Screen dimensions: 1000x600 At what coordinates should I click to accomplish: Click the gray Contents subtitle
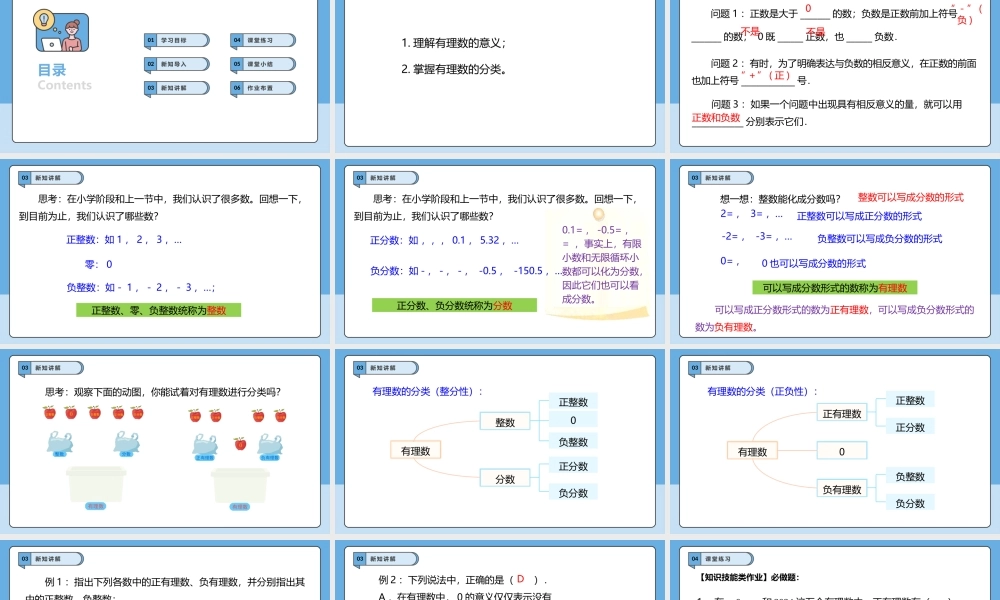tap(64, 85)
